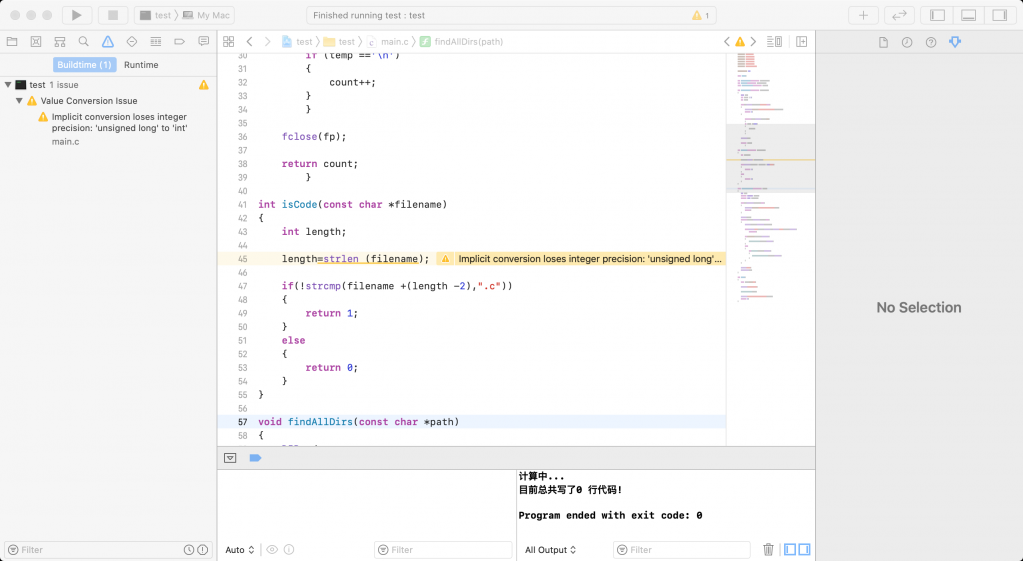Open the Report navigator speech-bubble icon
Image resolution: width=1023 pixels, height=561 pixels.
click(204, 41)
